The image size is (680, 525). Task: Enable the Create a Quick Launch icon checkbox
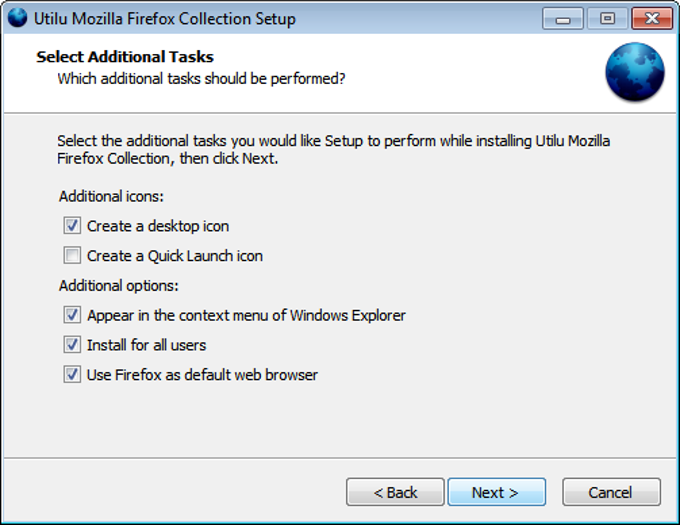pos(72,255)
